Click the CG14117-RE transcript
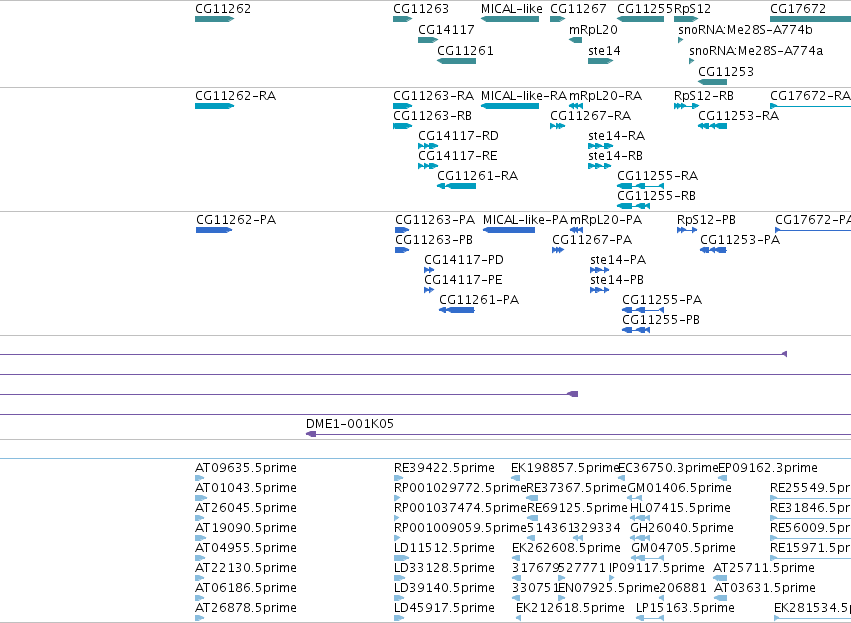Image resolution: width=851 pixels, height=623 pixels. (428, 166)
